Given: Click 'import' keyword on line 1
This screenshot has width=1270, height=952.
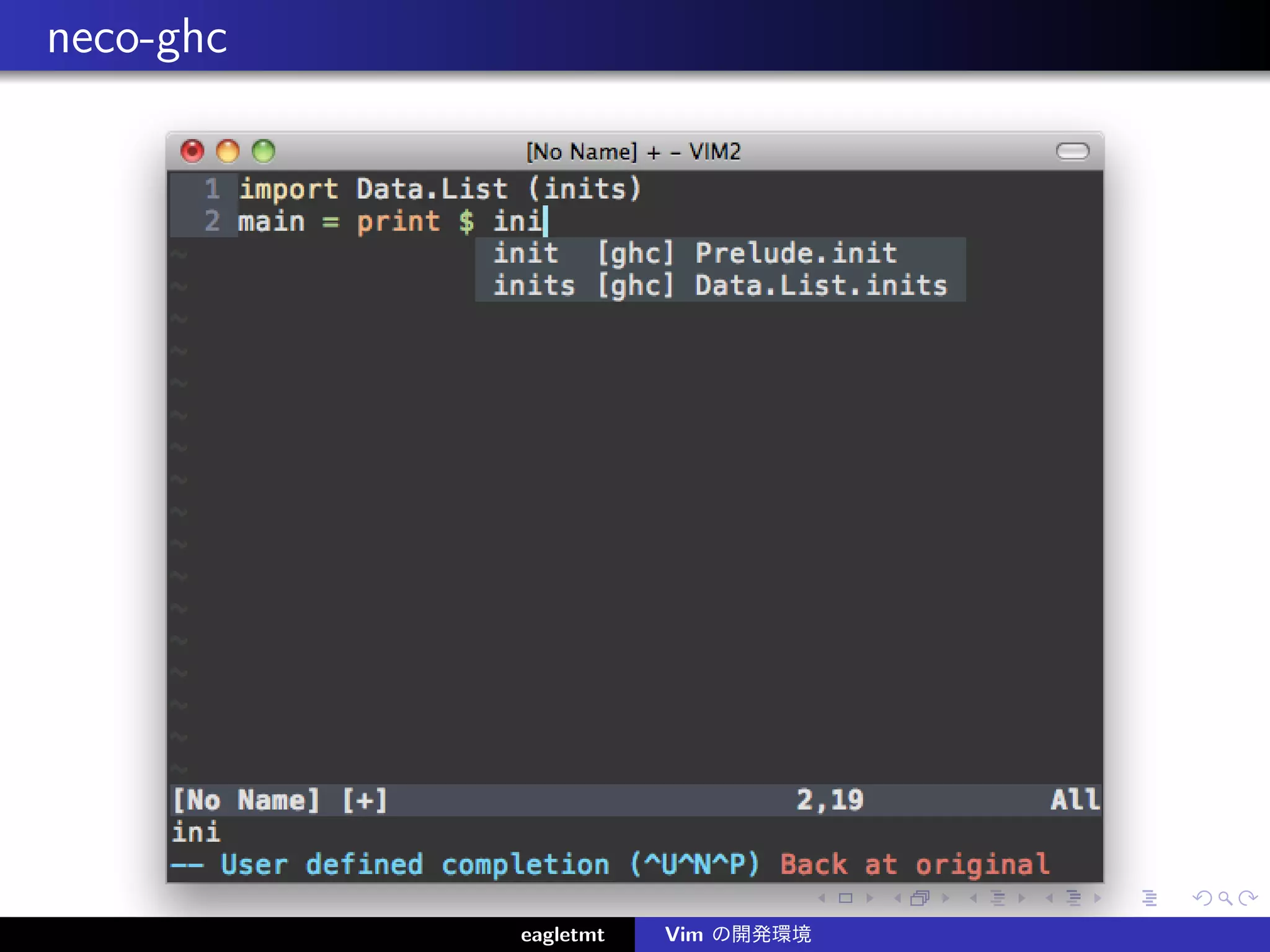Looking at the screenshot, I should [x=289, y=189].
